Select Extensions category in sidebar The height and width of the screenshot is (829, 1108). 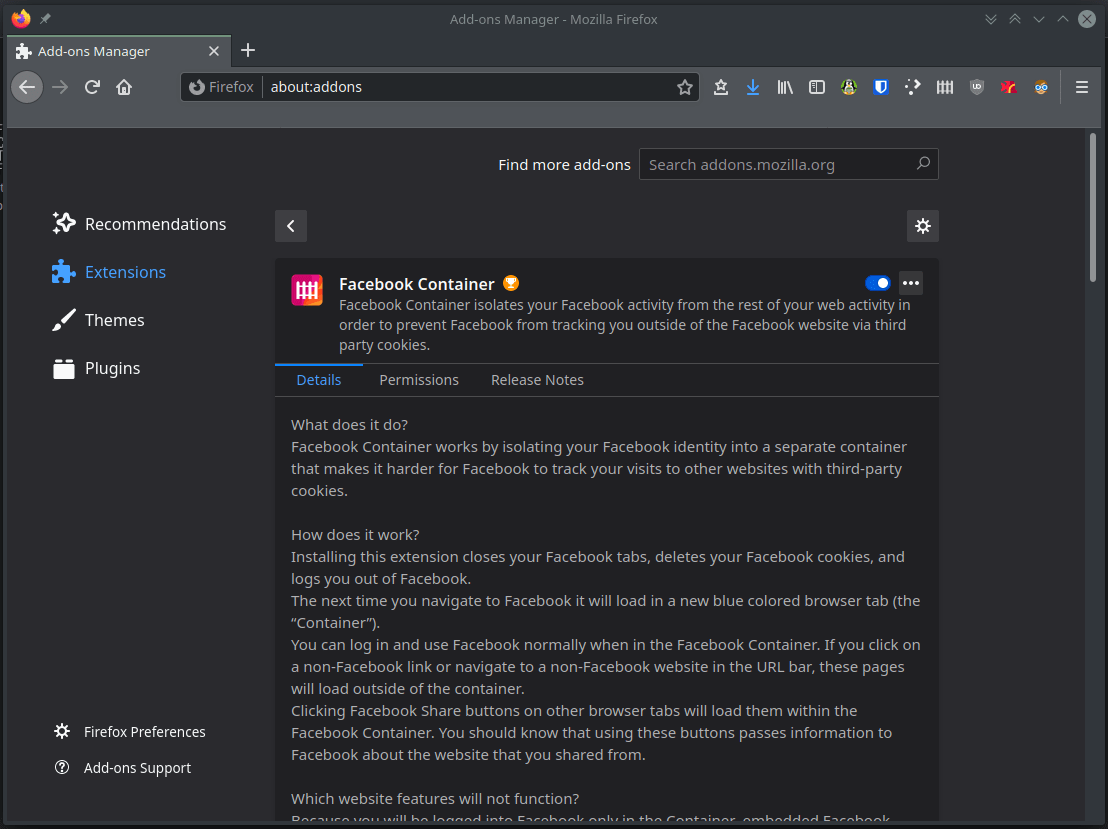click(x=110, y=272)
